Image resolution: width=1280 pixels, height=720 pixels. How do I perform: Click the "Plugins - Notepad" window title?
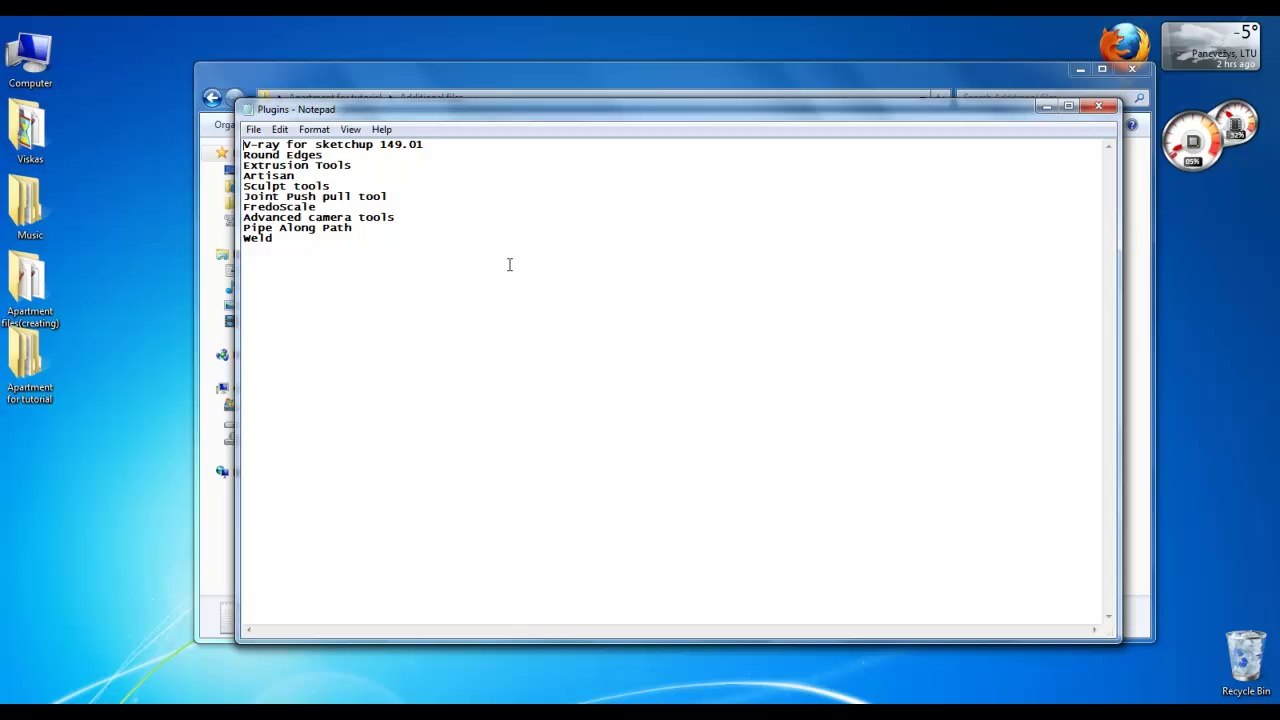pyautogui.click(x=296, y=109)
